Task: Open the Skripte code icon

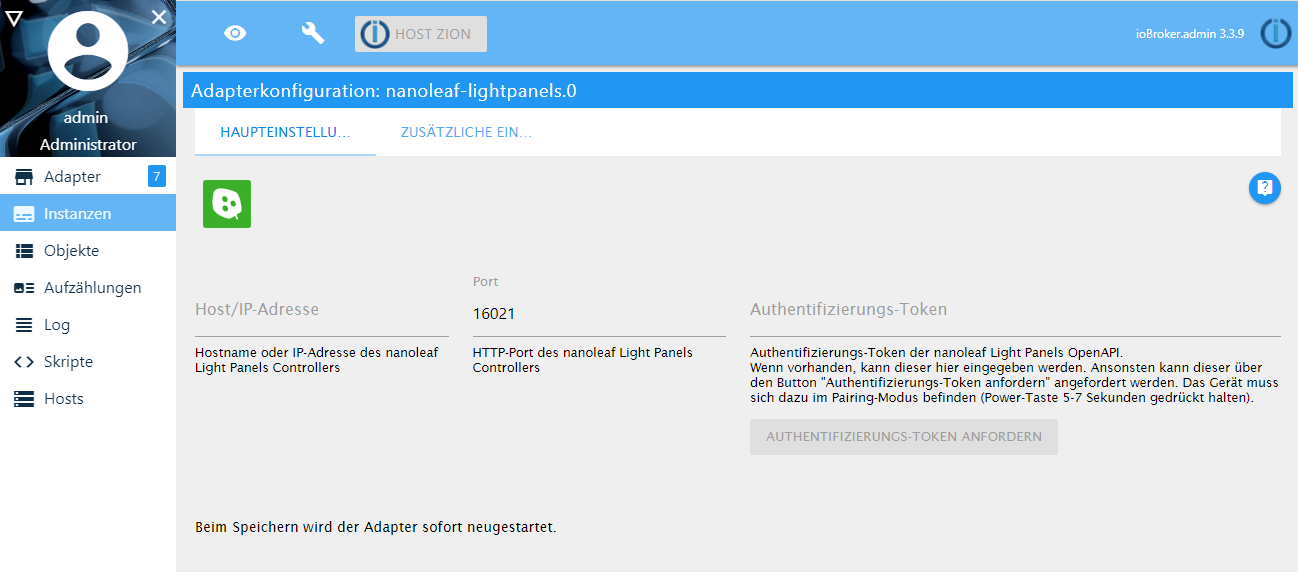Action: tap(24, 362)
